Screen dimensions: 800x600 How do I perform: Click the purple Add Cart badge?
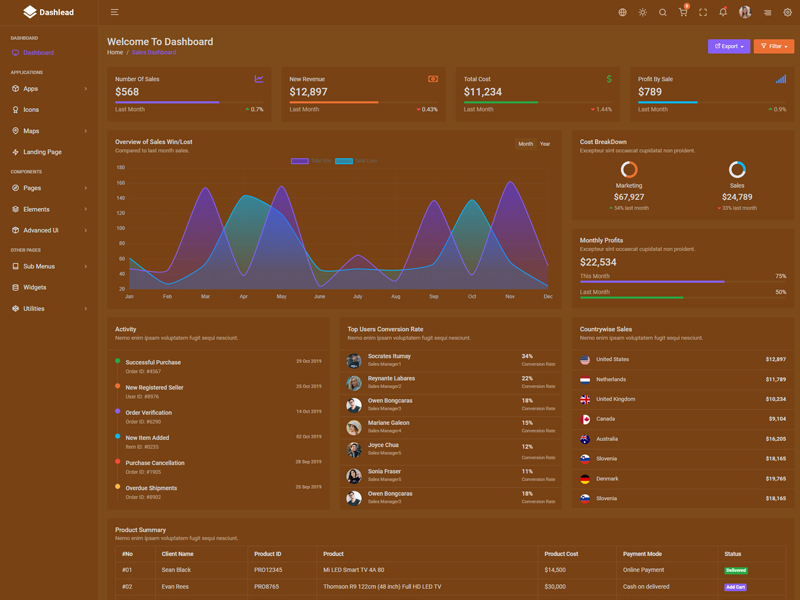point(735,587)
